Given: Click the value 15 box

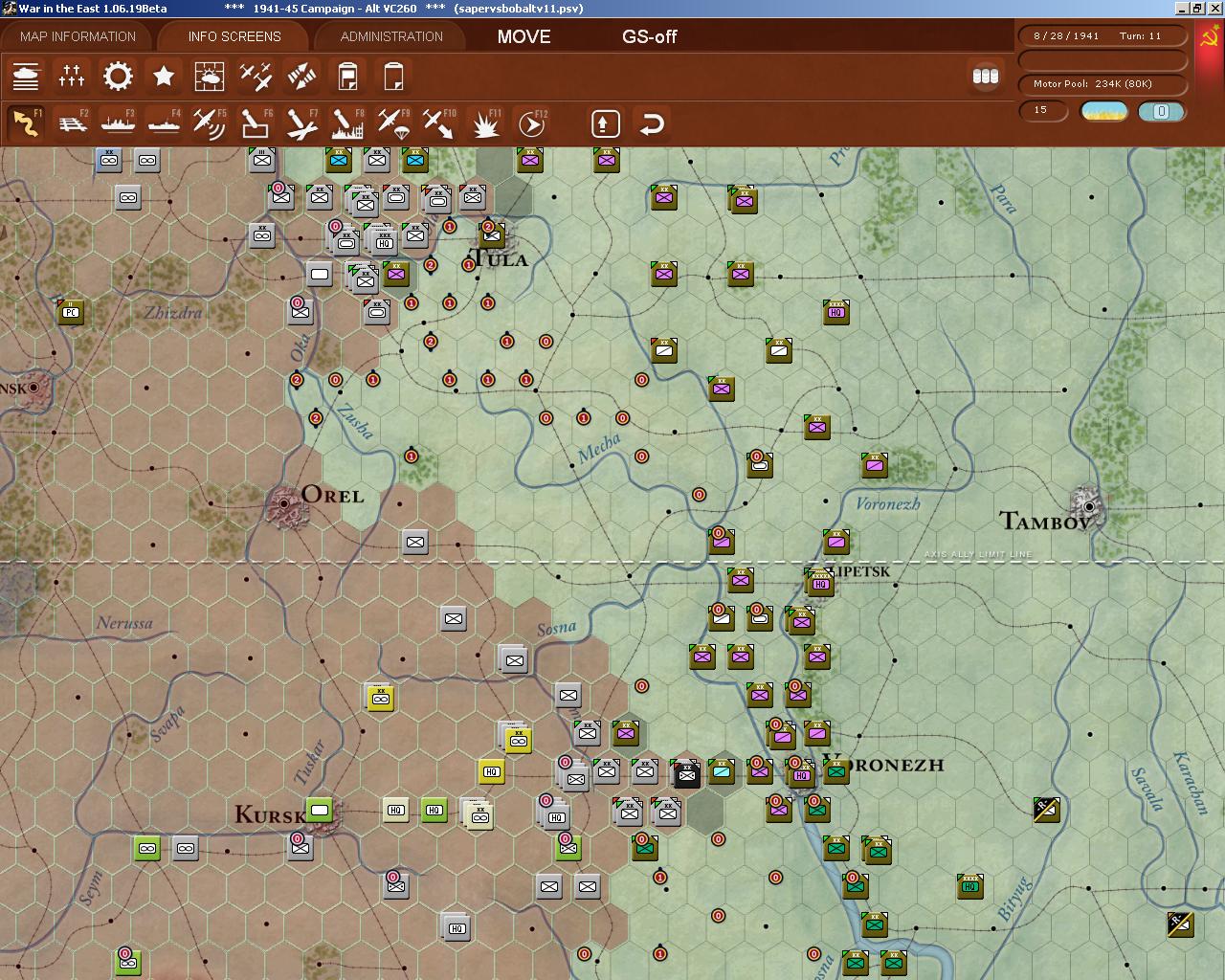Looking at the screenshot, I should tap(1040, 110).
